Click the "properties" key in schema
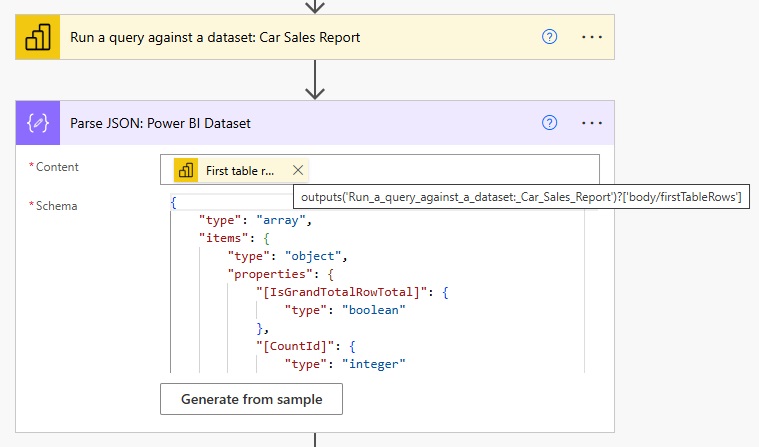Viewport: 759px width, 447px height. tap(270, 274)
